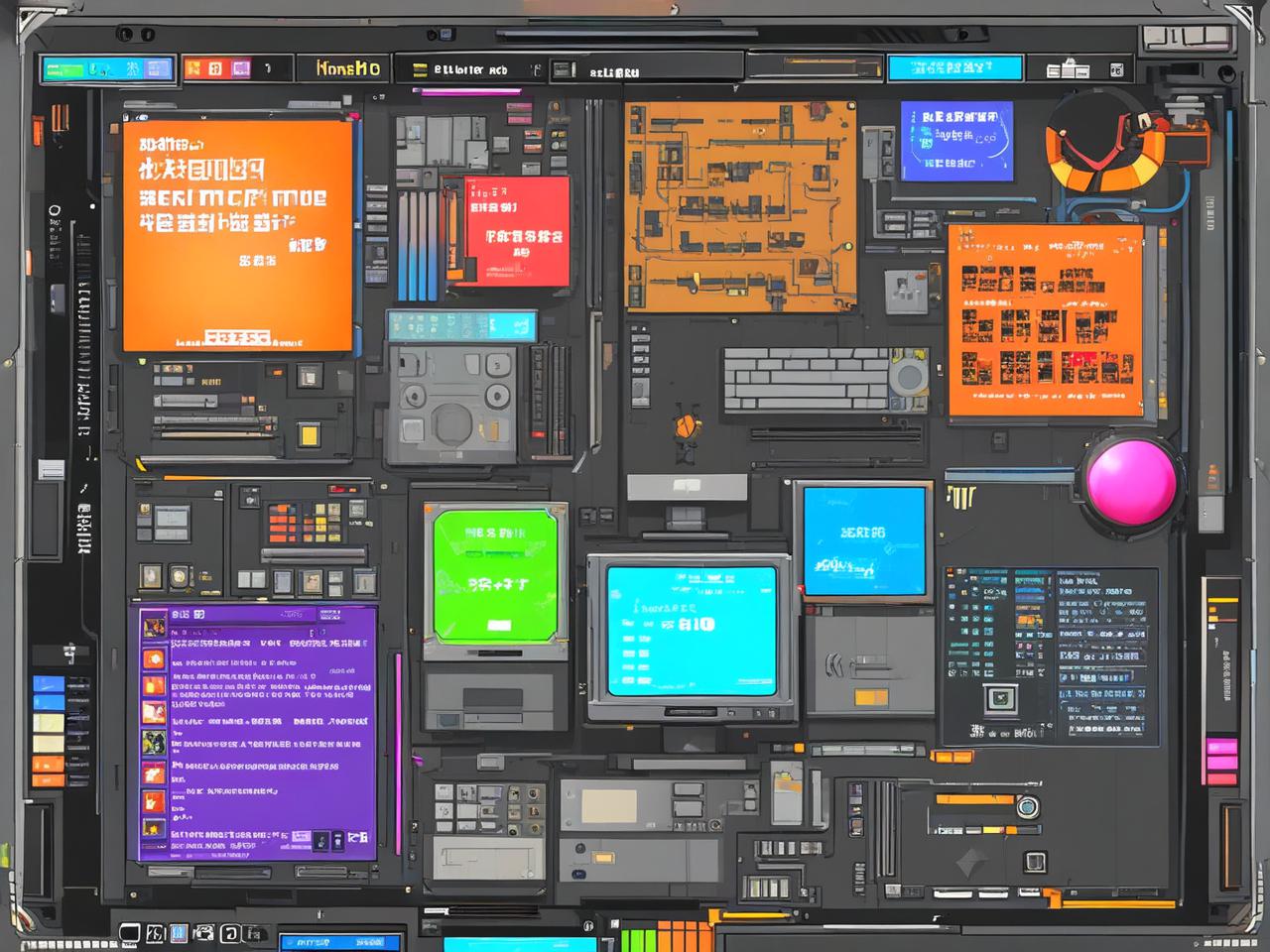The height and width of the screenshot is (952, 1270).
Task: Click the top thumbnail in the purple window
Action: coord(154,627)
